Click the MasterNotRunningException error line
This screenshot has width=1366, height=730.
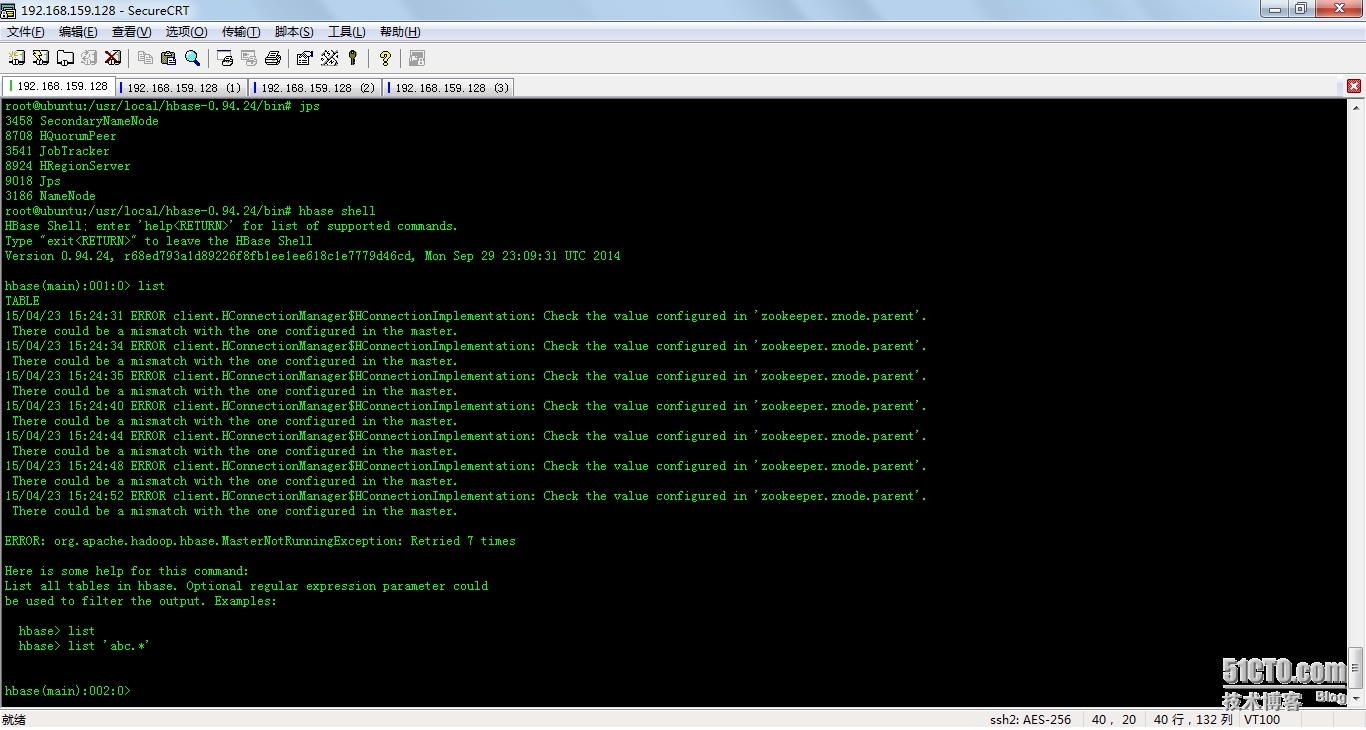[x=260, y=541]
